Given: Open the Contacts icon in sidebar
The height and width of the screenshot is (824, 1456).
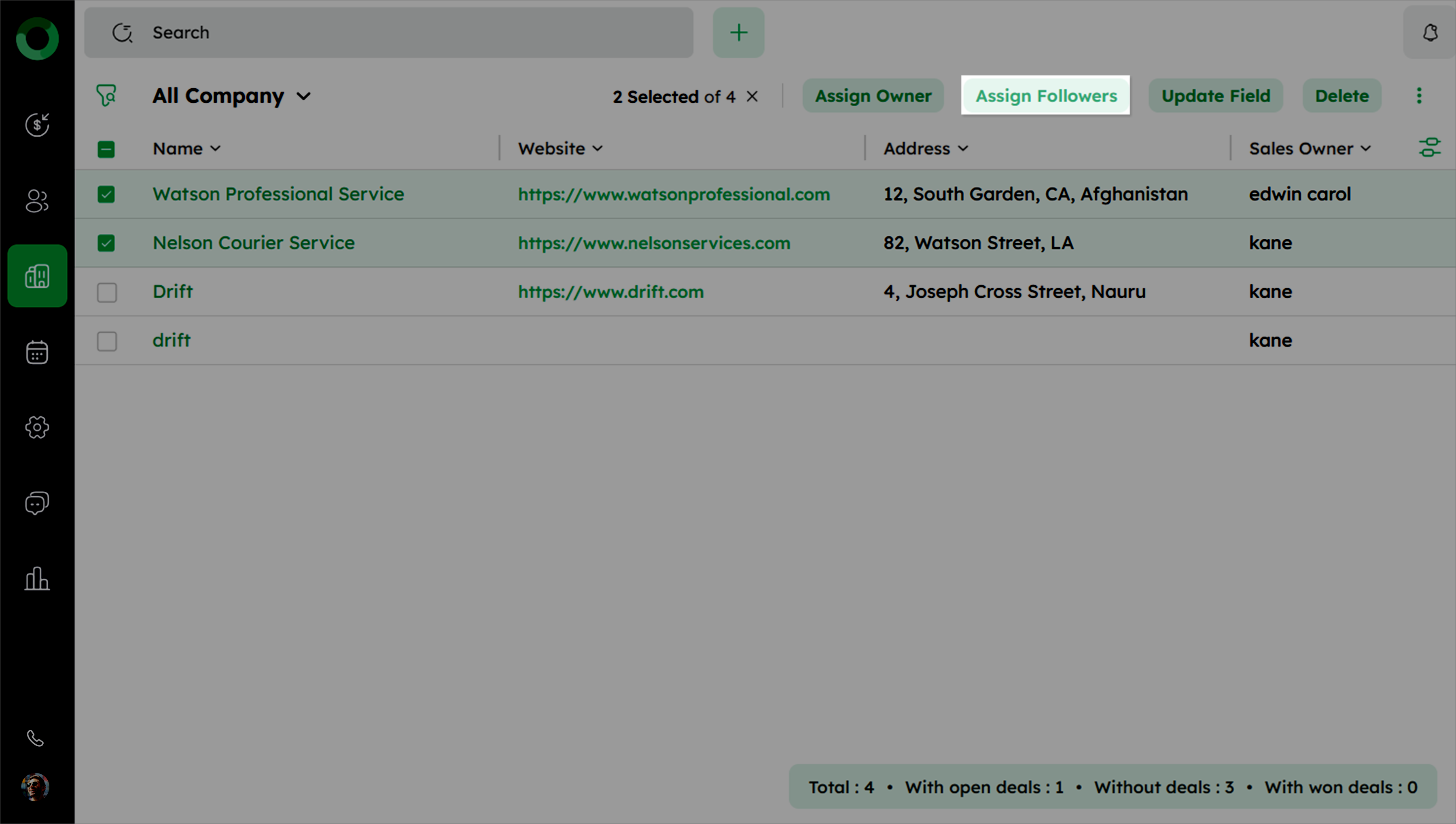Looking at the screenshot, I should pos(37,201).
